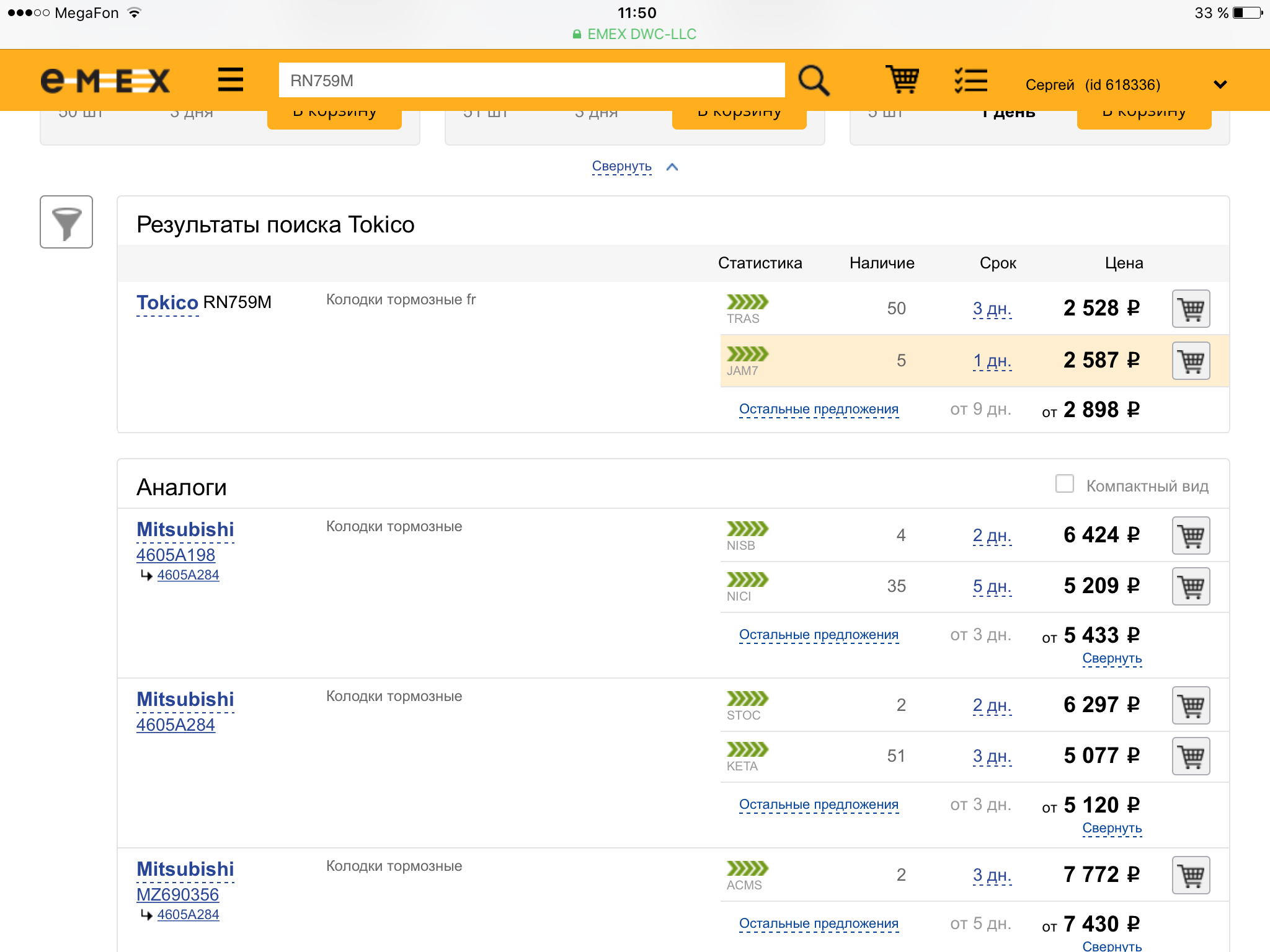The width and height of the screenshot is (1270, 952).
Task: Add TRAS 2 528 ₽ offer to cart
Action: (x=1191, y=309)
